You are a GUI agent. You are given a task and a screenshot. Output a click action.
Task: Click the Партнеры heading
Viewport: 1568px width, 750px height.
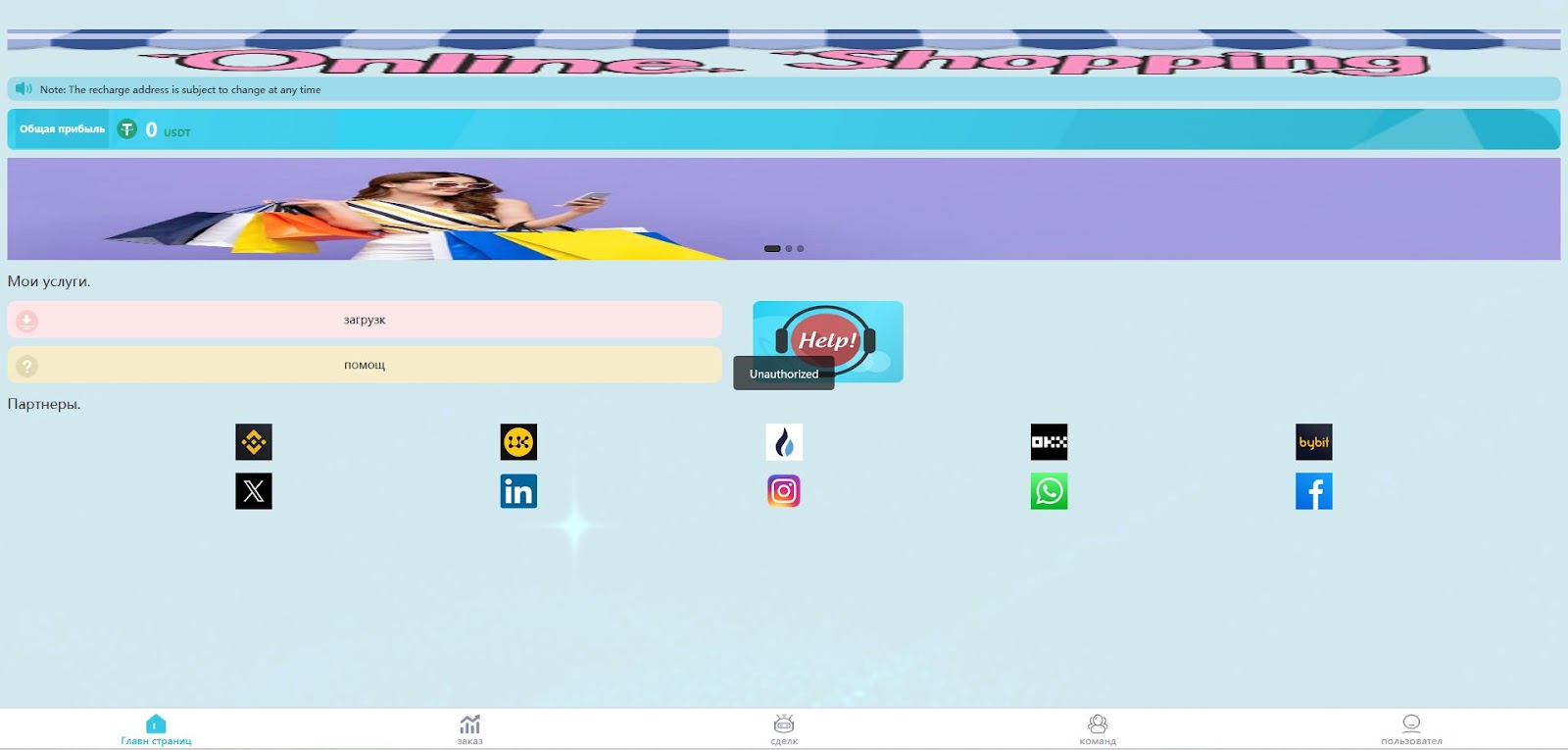point(44,404)
